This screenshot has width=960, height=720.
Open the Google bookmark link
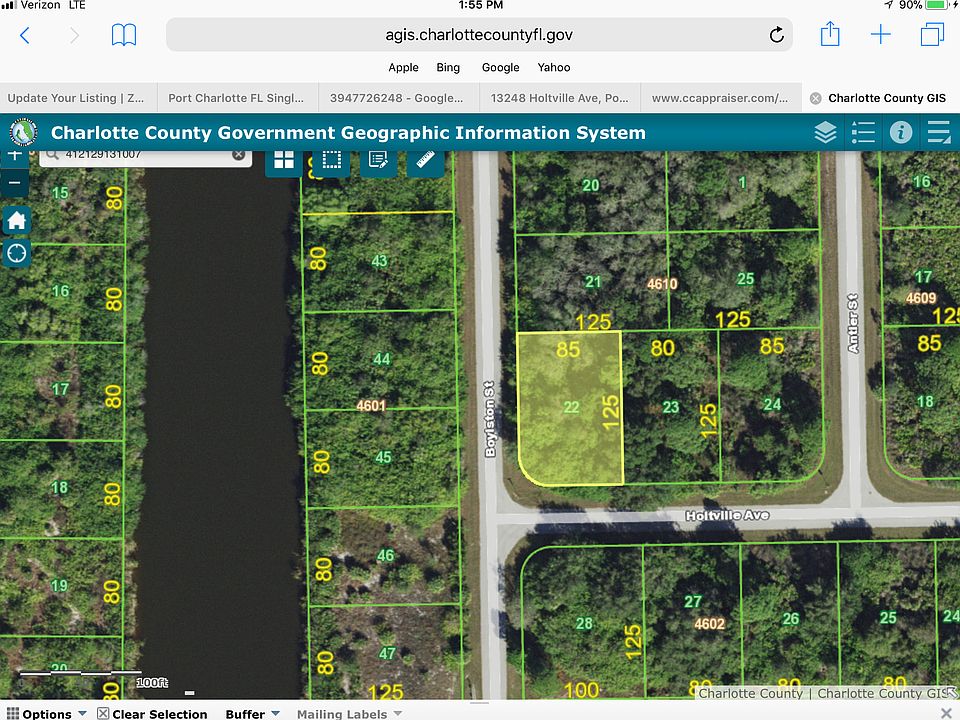coord(500,67)
